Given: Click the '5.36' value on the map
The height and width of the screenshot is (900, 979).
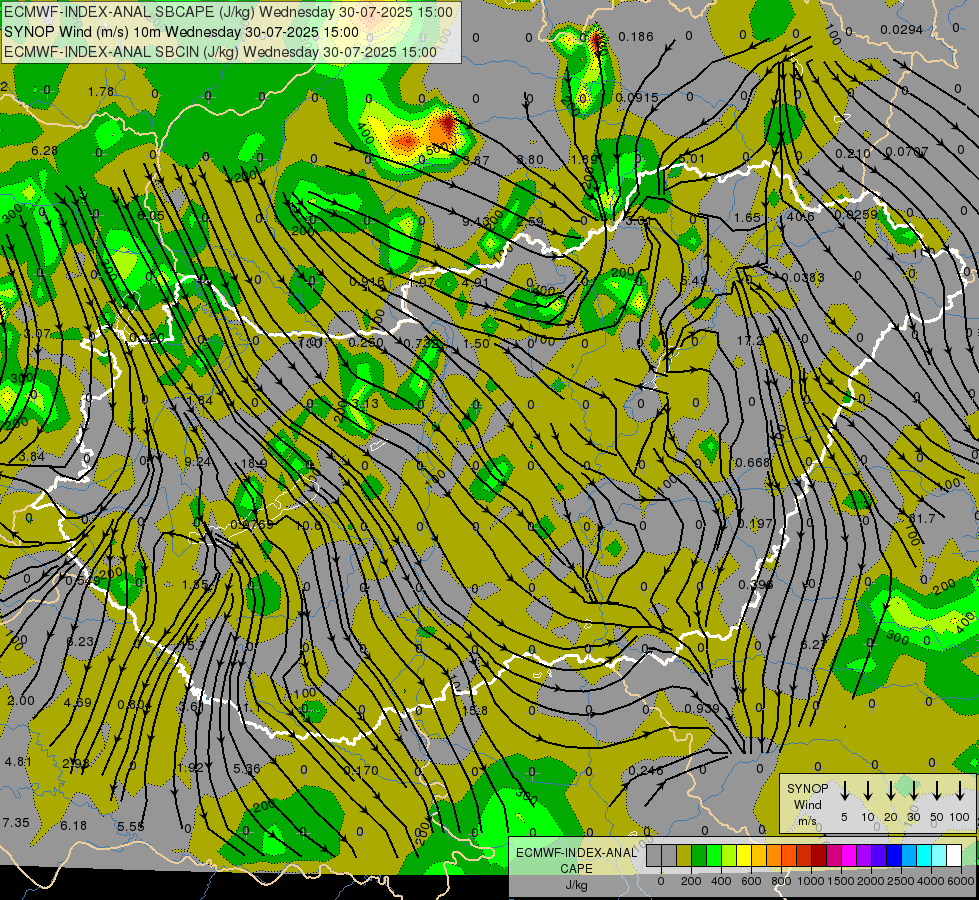Looking at the screenshot, I should (x=247, y=769).
